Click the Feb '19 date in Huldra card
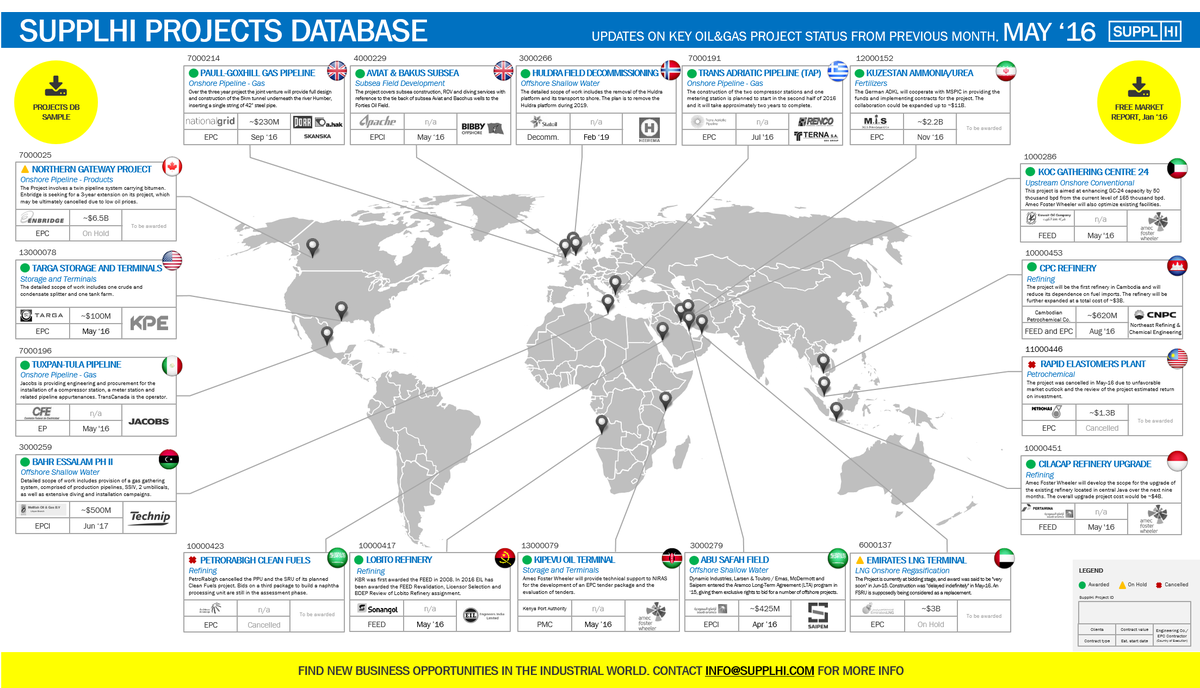1200x688 pixels. (598, 136)
